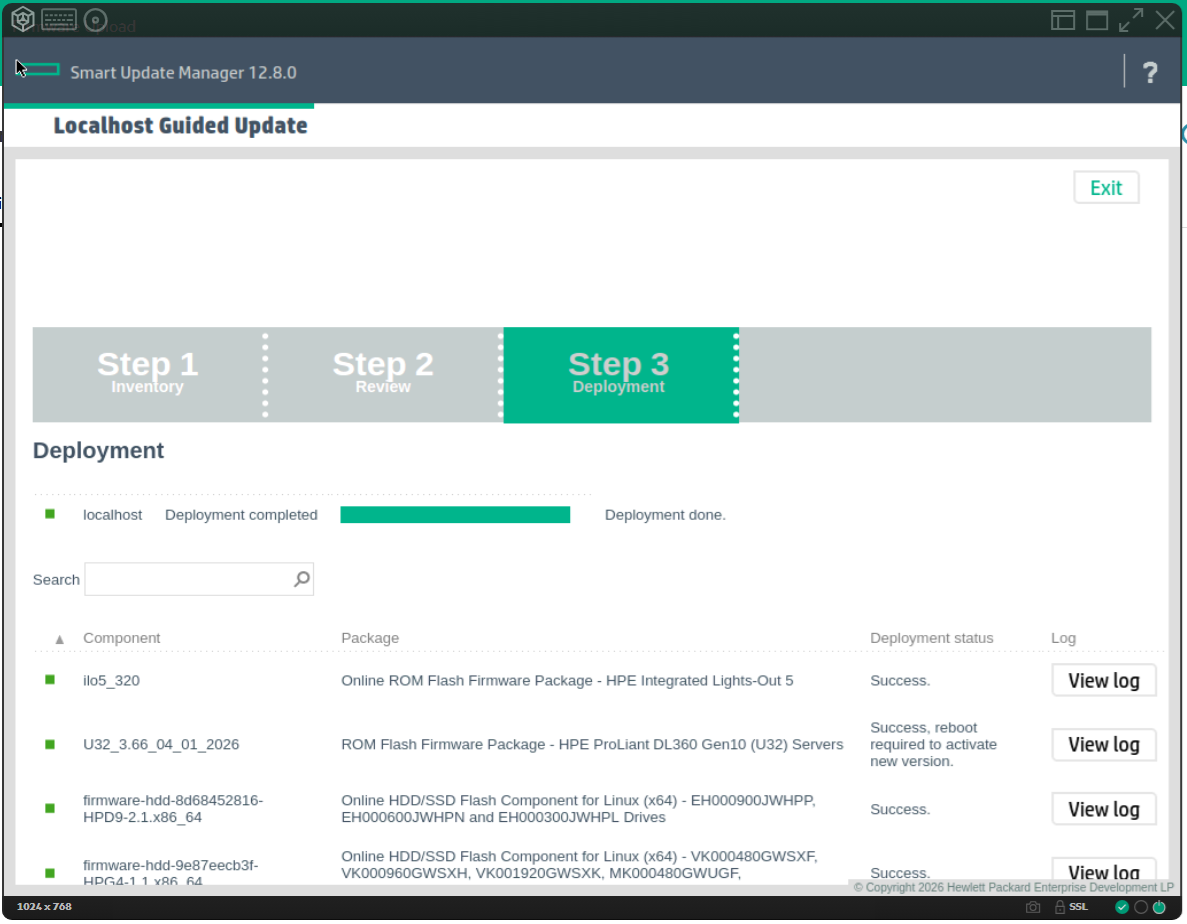
Task: View log for ilo5_320
Action: coord(1104,680)
